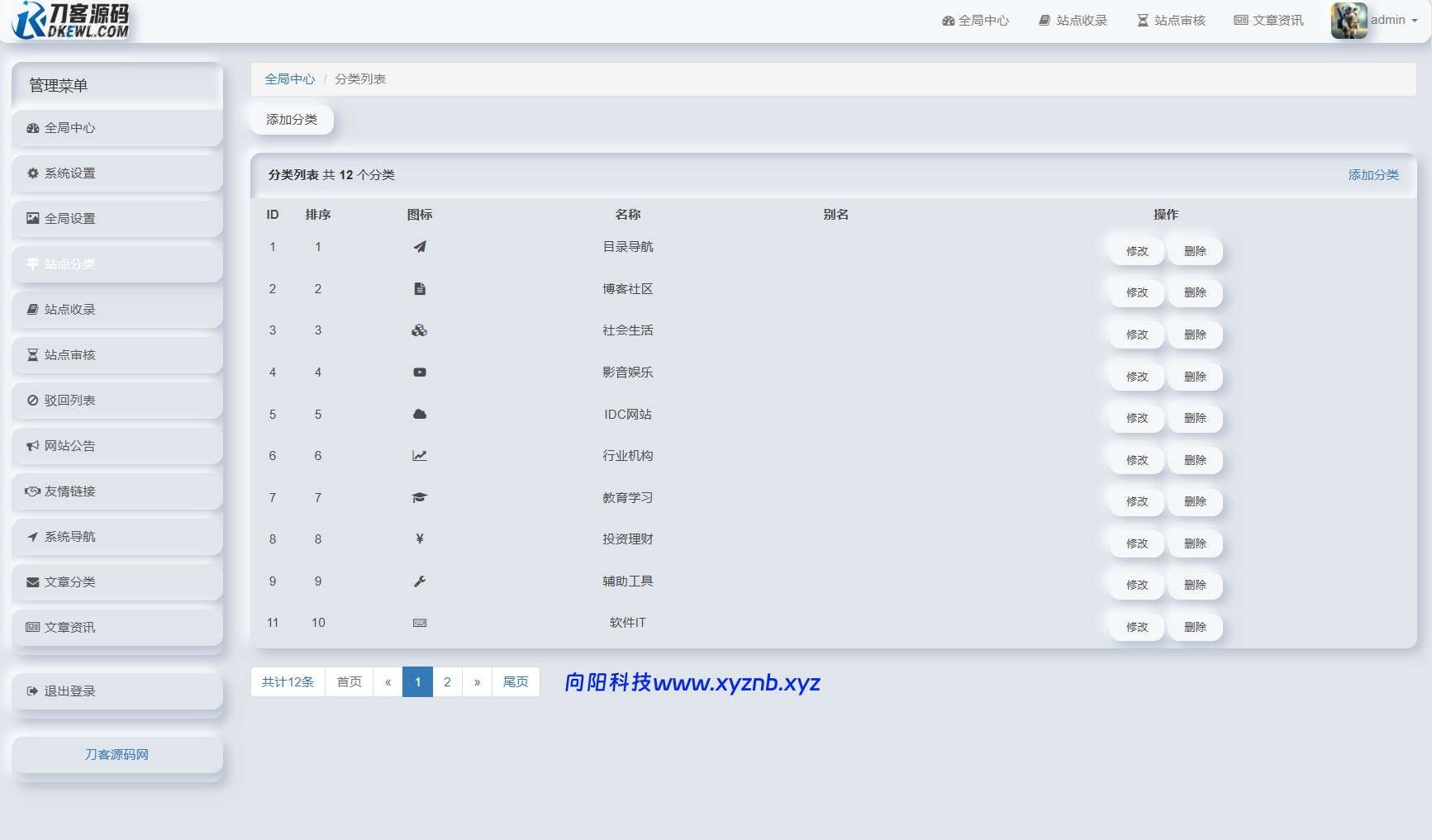Screen dimensions: 1432x840
Task: Open 系统设置 in the sidebar menu
Action: 117,173
